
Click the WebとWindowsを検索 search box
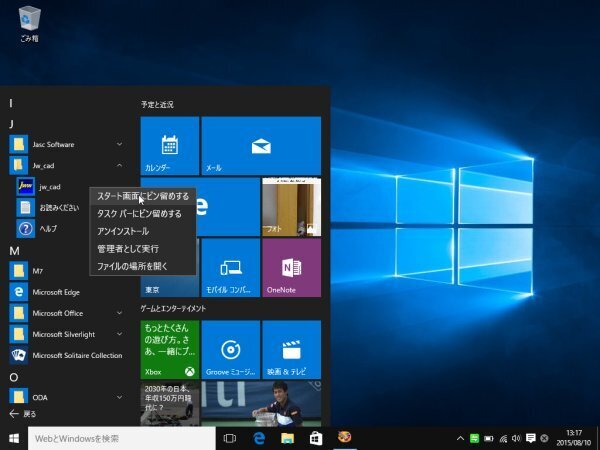click(122, 439)
